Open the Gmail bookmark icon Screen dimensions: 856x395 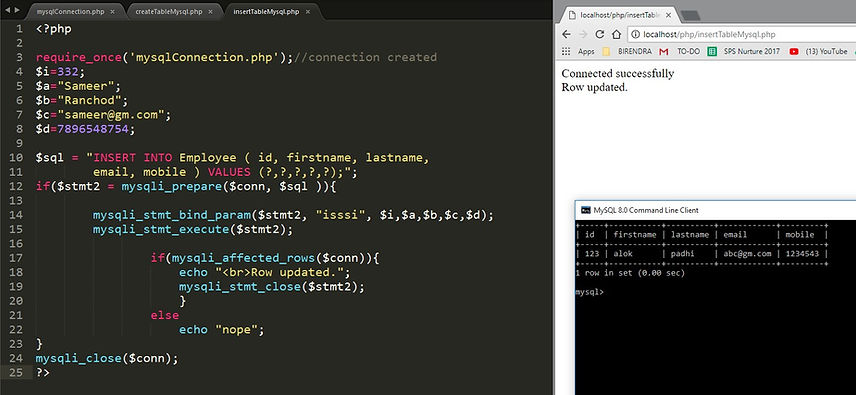(x=664, y=51)
